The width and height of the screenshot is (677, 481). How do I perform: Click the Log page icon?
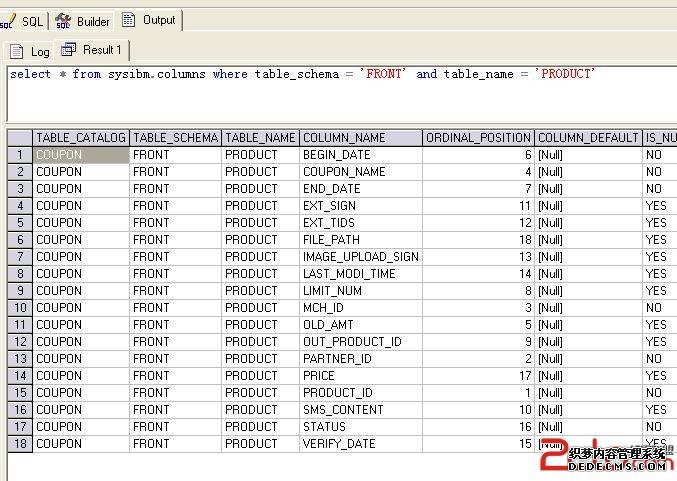click(x=17, y=51)
